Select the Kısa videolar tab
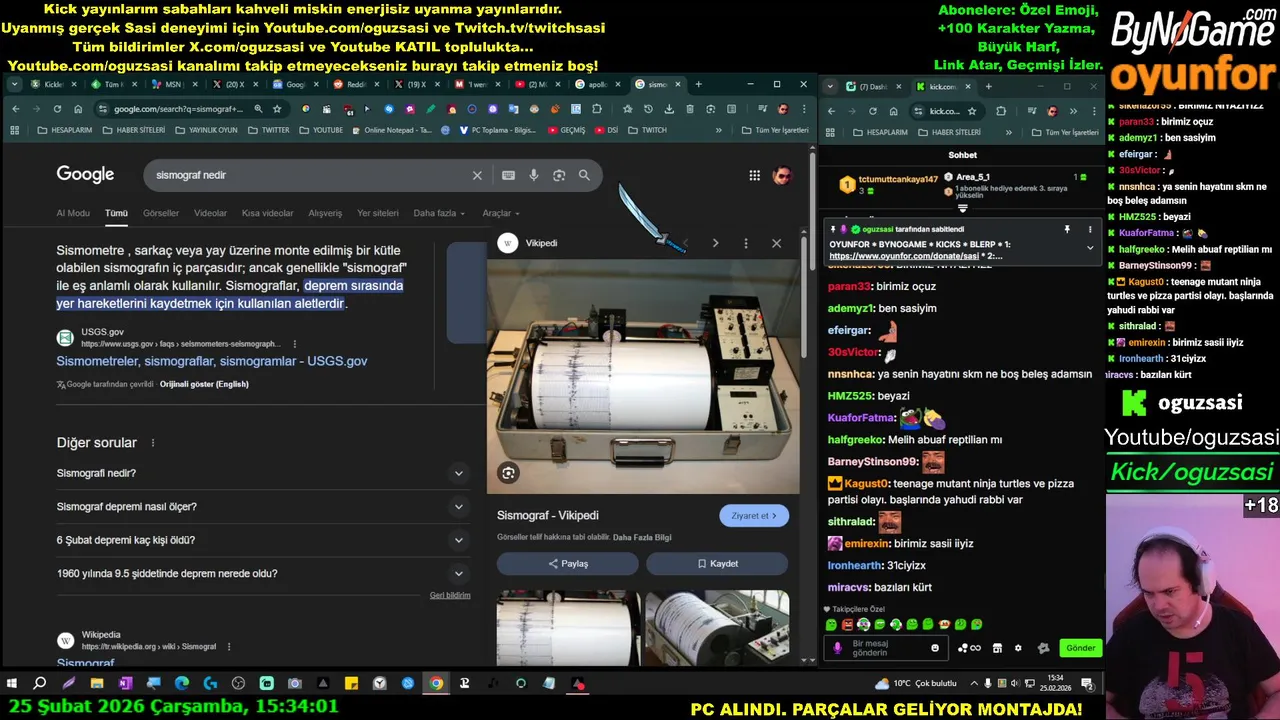Viewport: 1280px width, 720px height. (267, 213)
